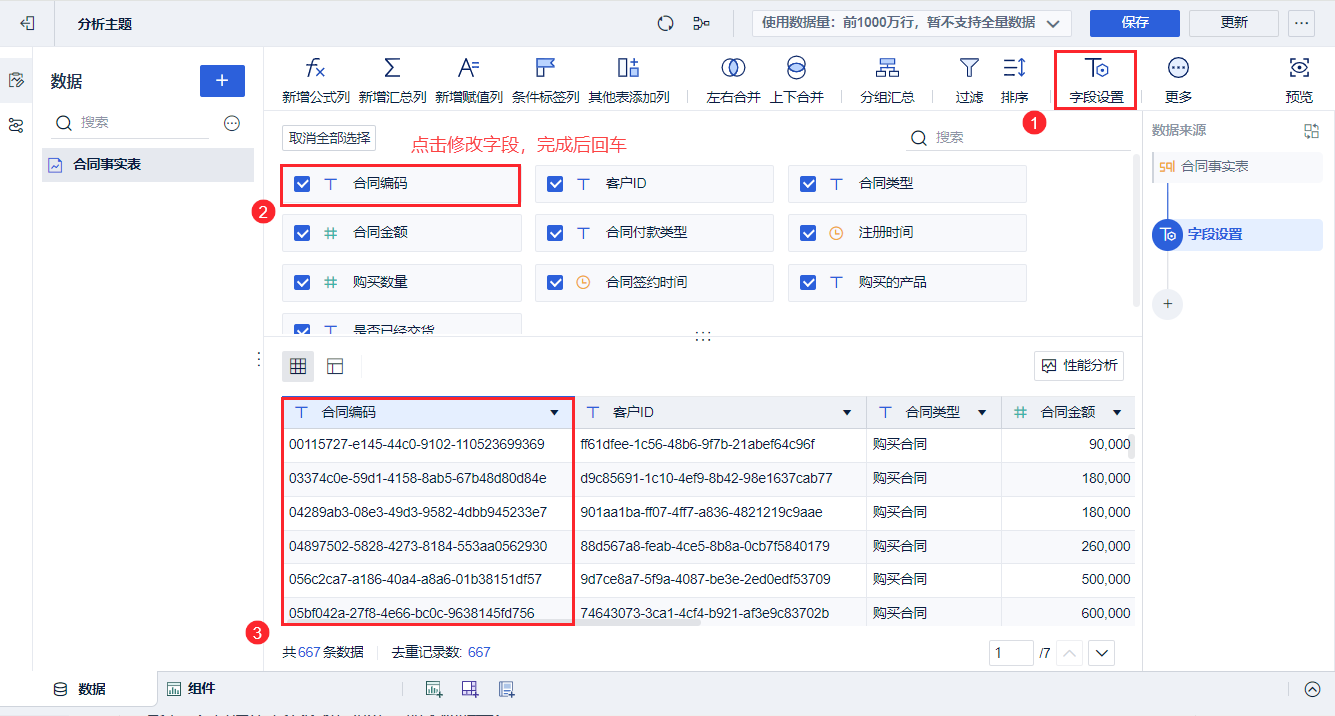The height and width of the screenshot is (716, 1335).
Task: Uncheck the 合同付款类型 checkbox
Action: click(555, 233)
